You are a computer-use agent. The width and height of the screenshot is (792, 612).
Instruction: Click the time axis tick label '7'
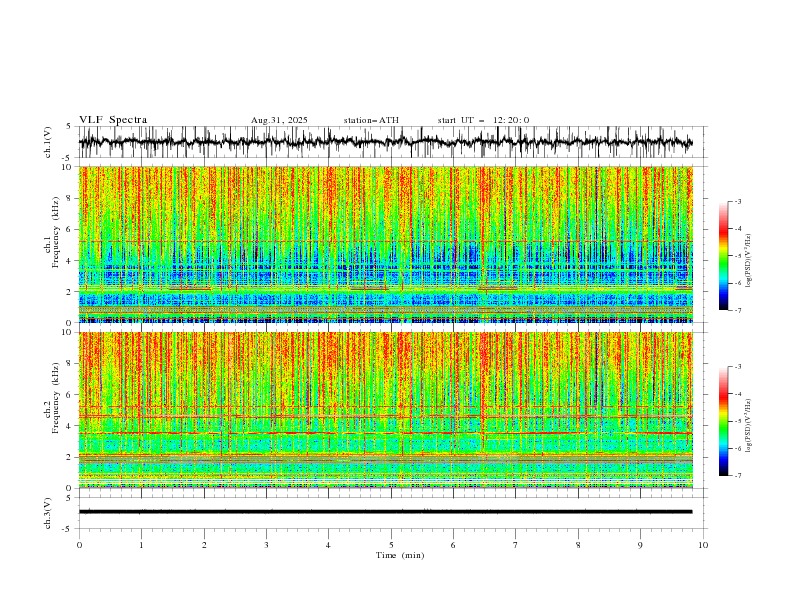pyautogui.click(x=516, y=545)
